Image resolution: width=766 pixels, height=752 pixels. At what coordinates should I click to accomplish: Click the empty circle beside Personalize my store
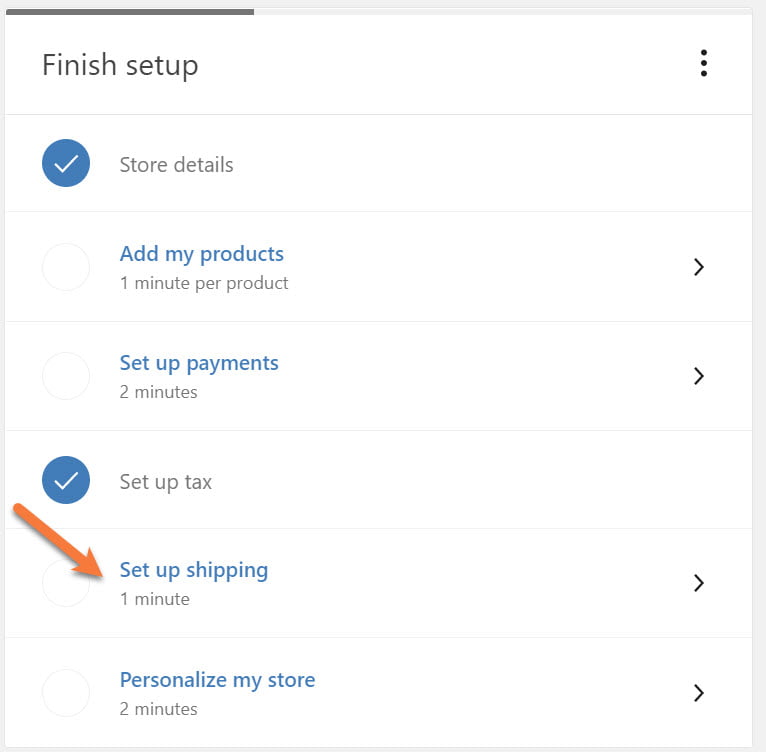(x=66, y=692)
